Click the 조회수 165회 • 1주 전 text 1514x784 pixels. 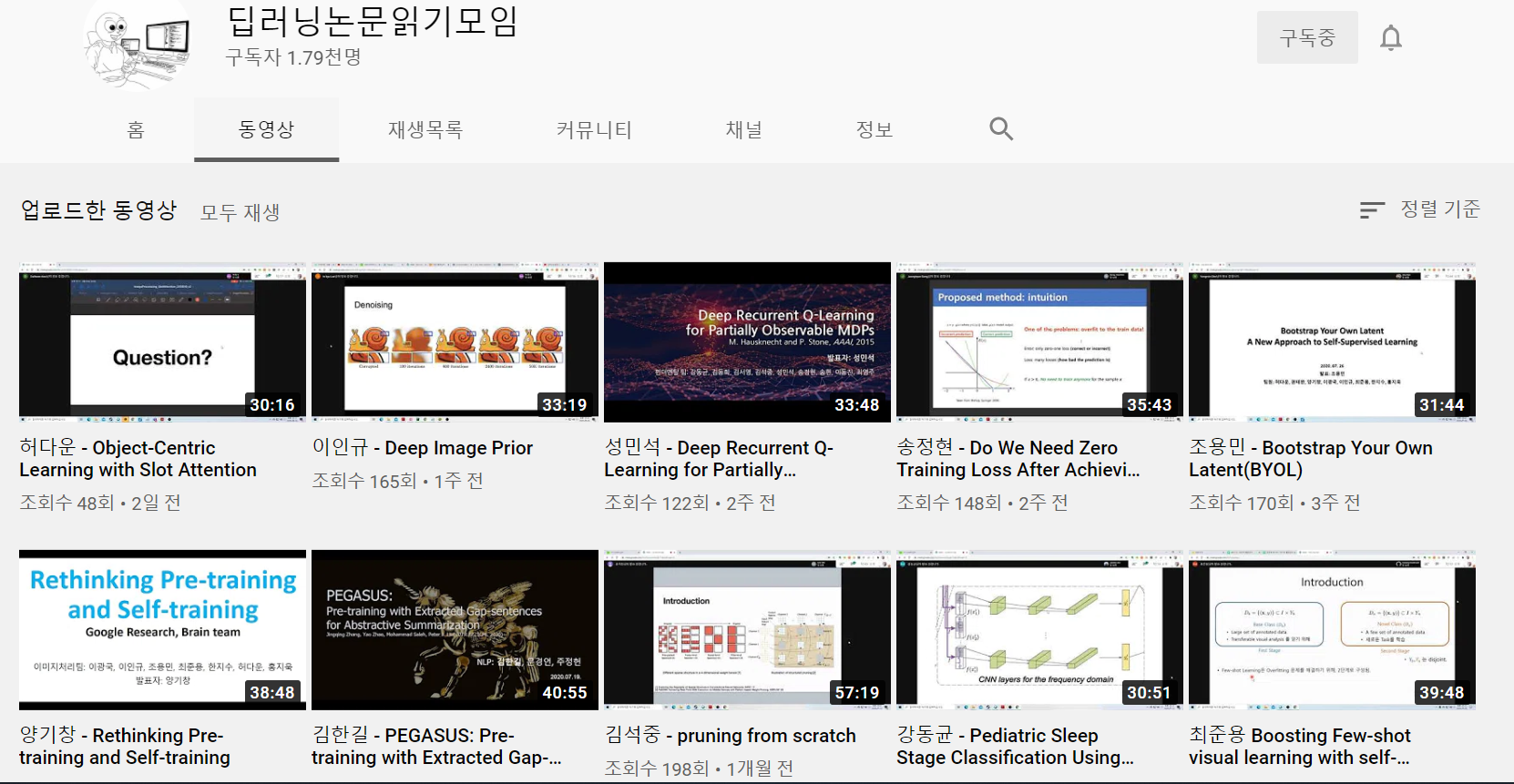[397, 481]
